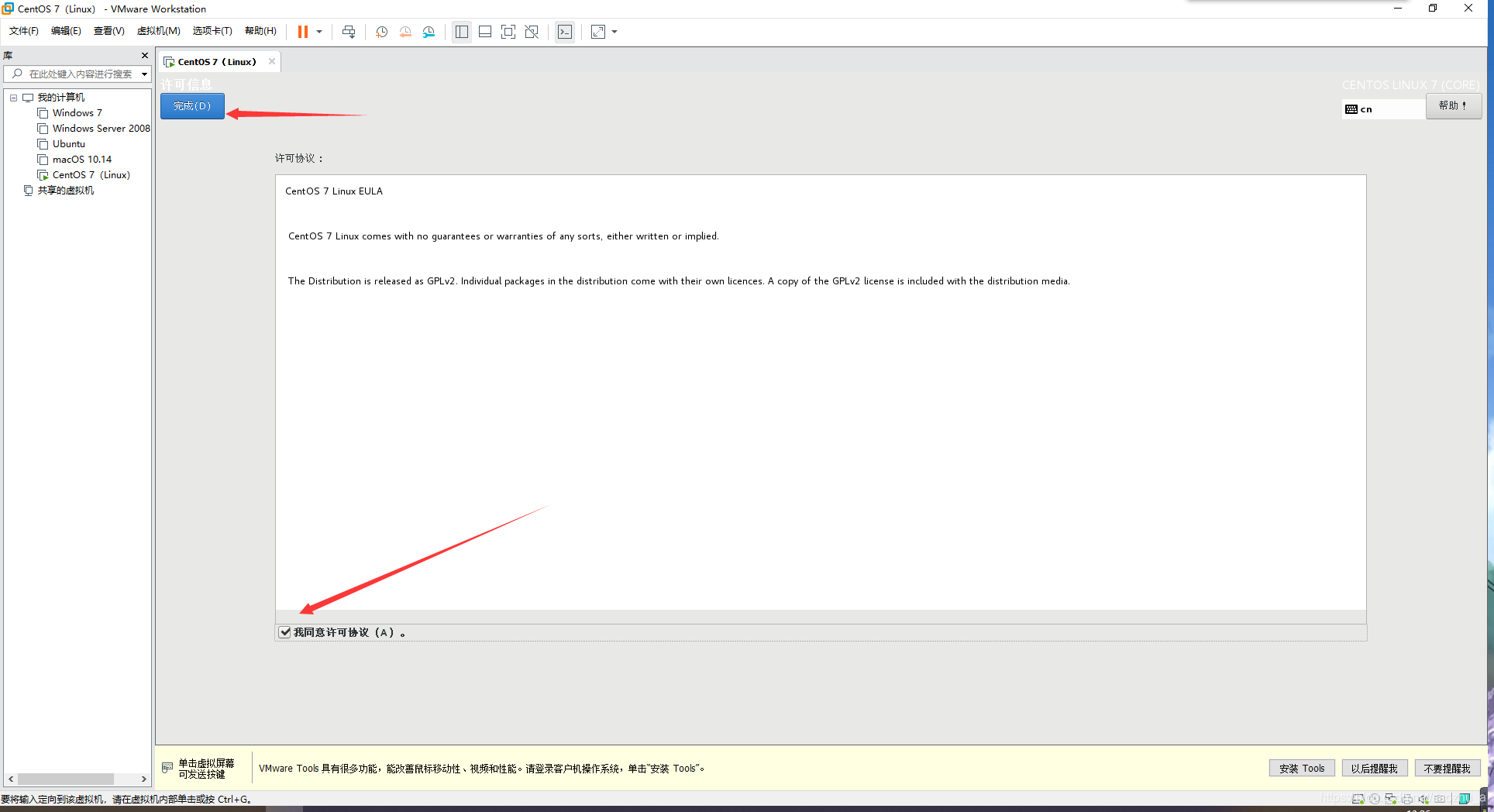Open the 文件(F) menu
Viewport: 1494px width, 812px height.
click(x=23, y=31)
